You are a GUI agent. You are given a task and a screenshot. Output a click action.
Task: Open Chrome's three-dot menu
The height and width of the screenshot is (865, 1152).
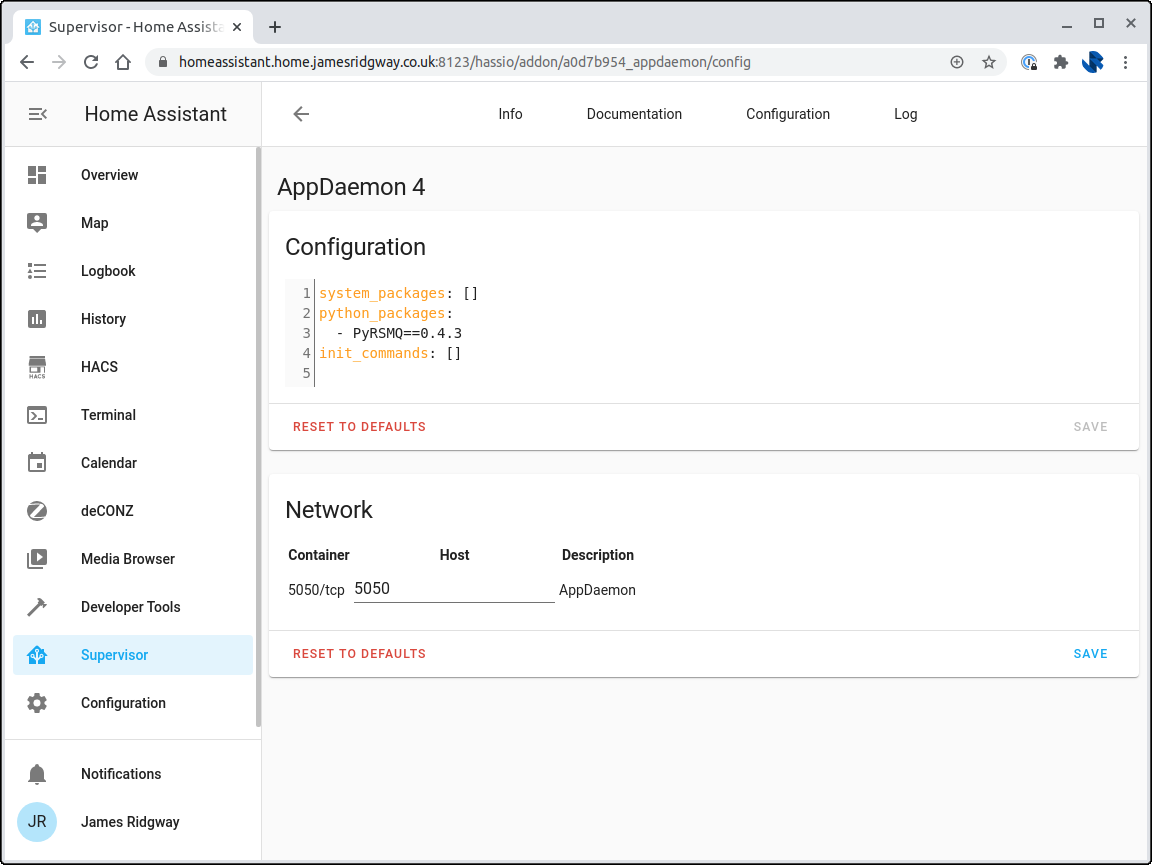coord(1126,62)
